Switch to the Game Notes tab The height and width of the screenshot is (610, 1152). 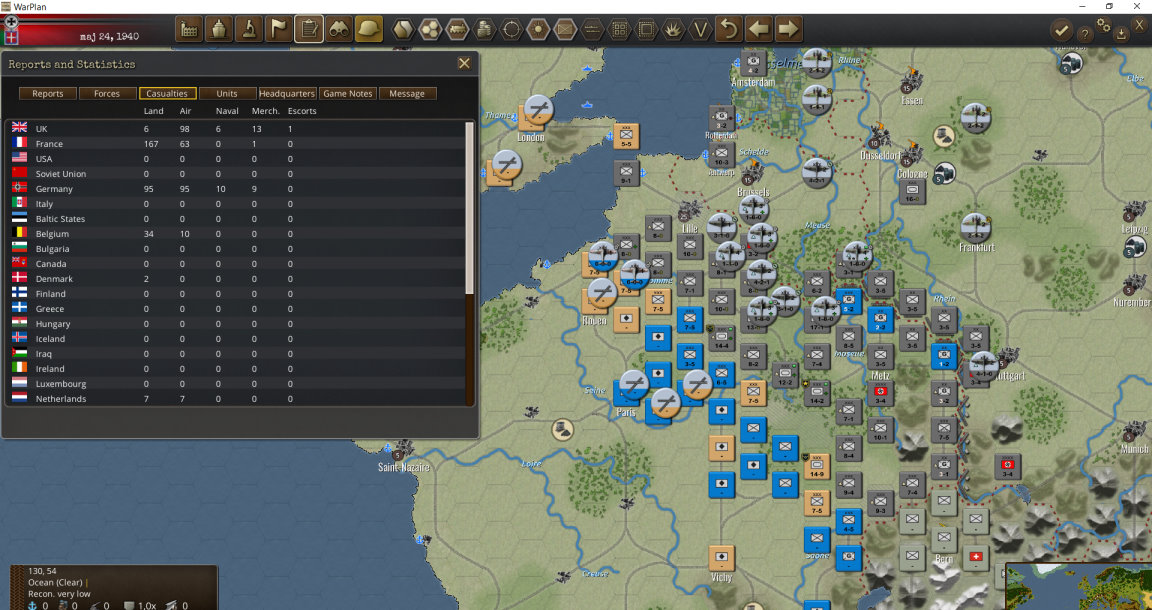(x=348, y=93)
